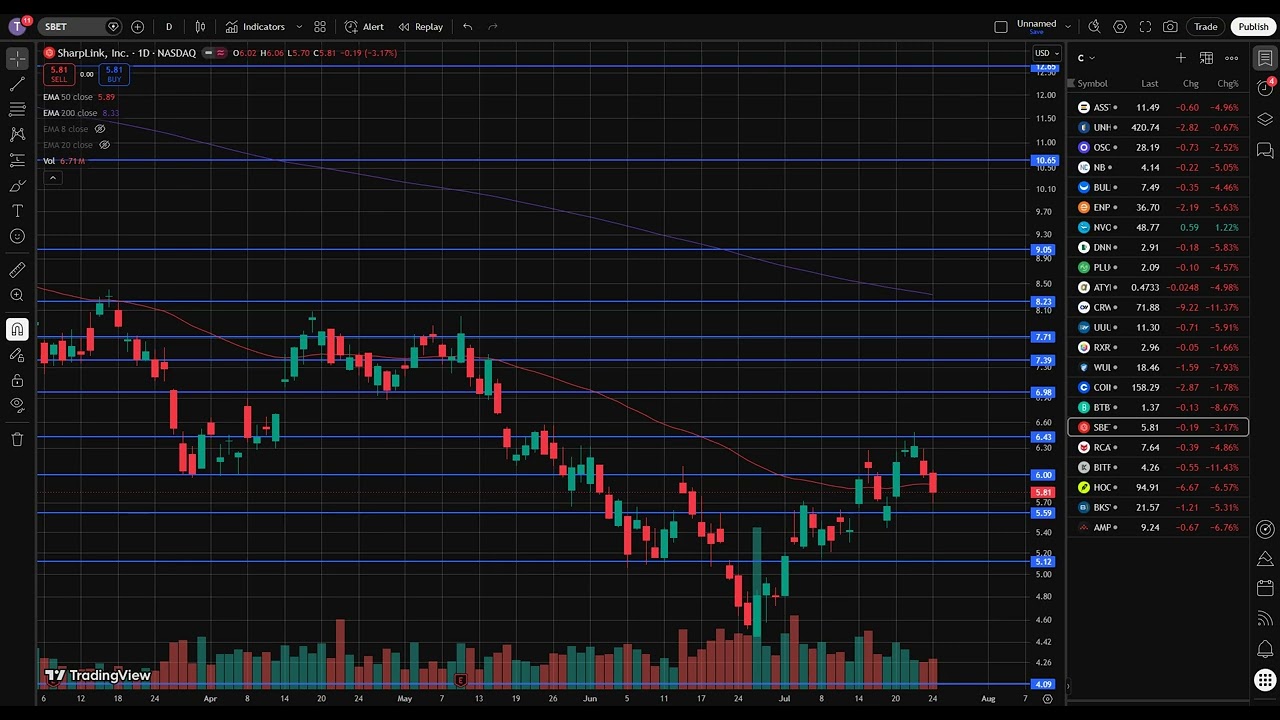Sort watchlist by Symbol column
1280x720 pixels.
[x=1092, y=84]
